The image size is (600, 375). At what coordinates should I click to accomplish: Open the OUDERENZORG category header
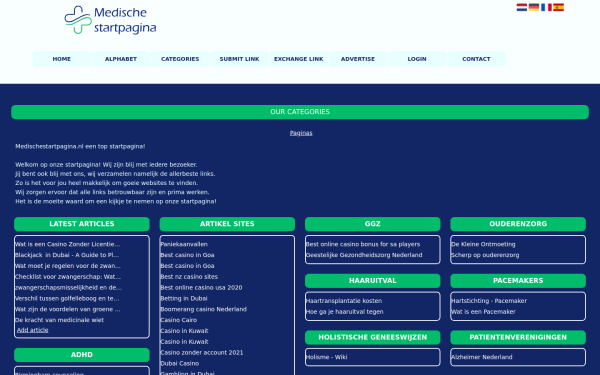tap(518, 224)
